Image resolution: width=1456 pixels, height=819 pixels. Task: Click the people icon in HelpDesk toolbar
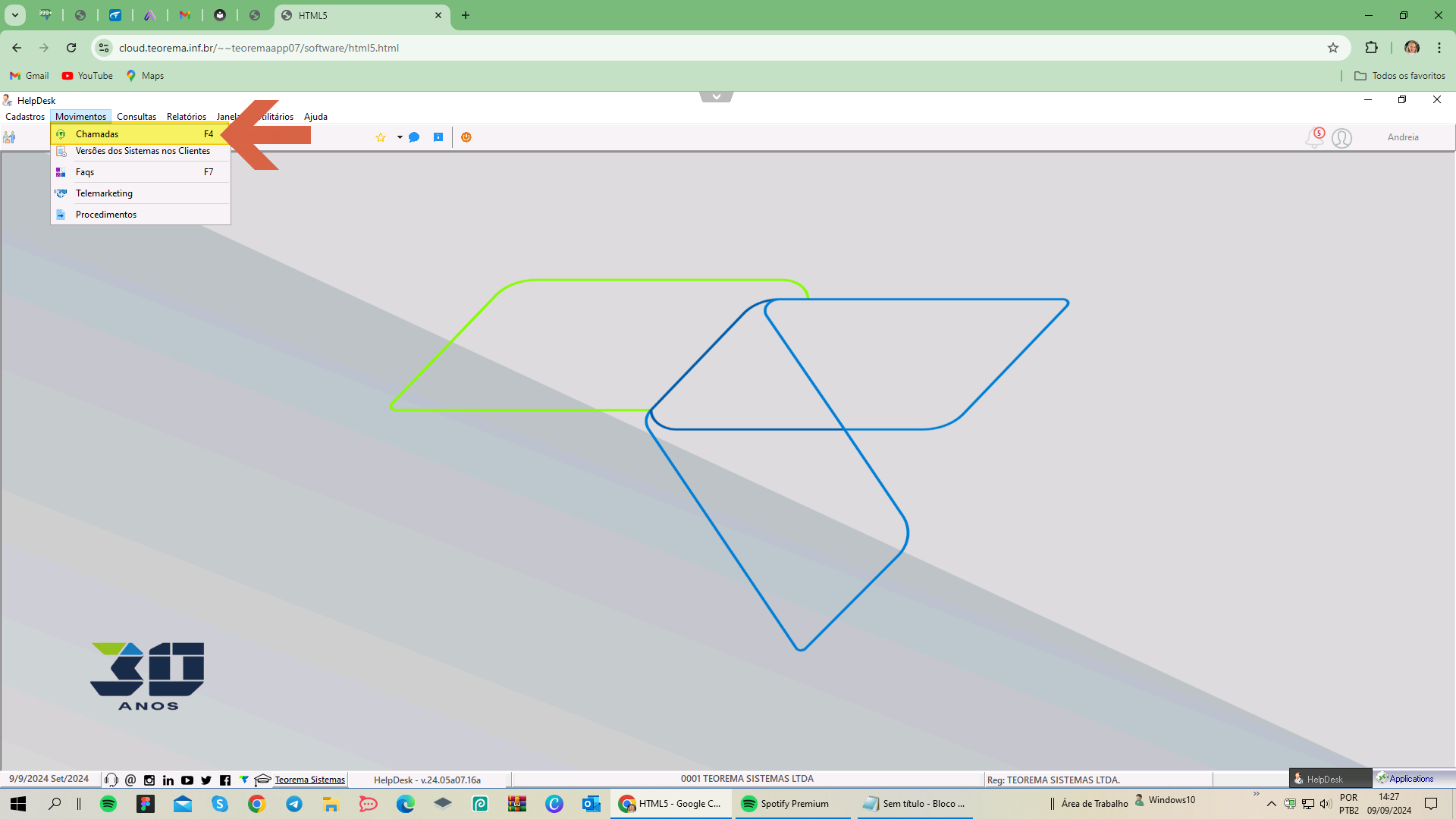[10, 137]
